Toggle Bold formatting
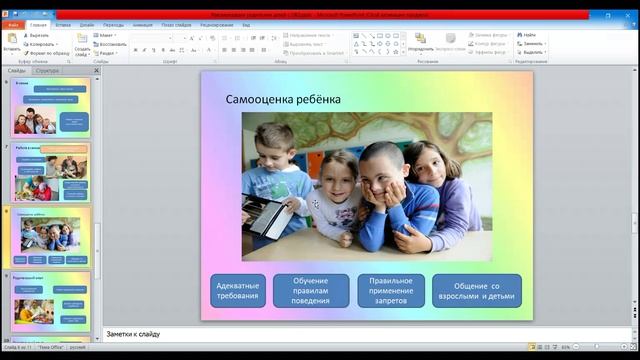 click(x=135, y=50)
